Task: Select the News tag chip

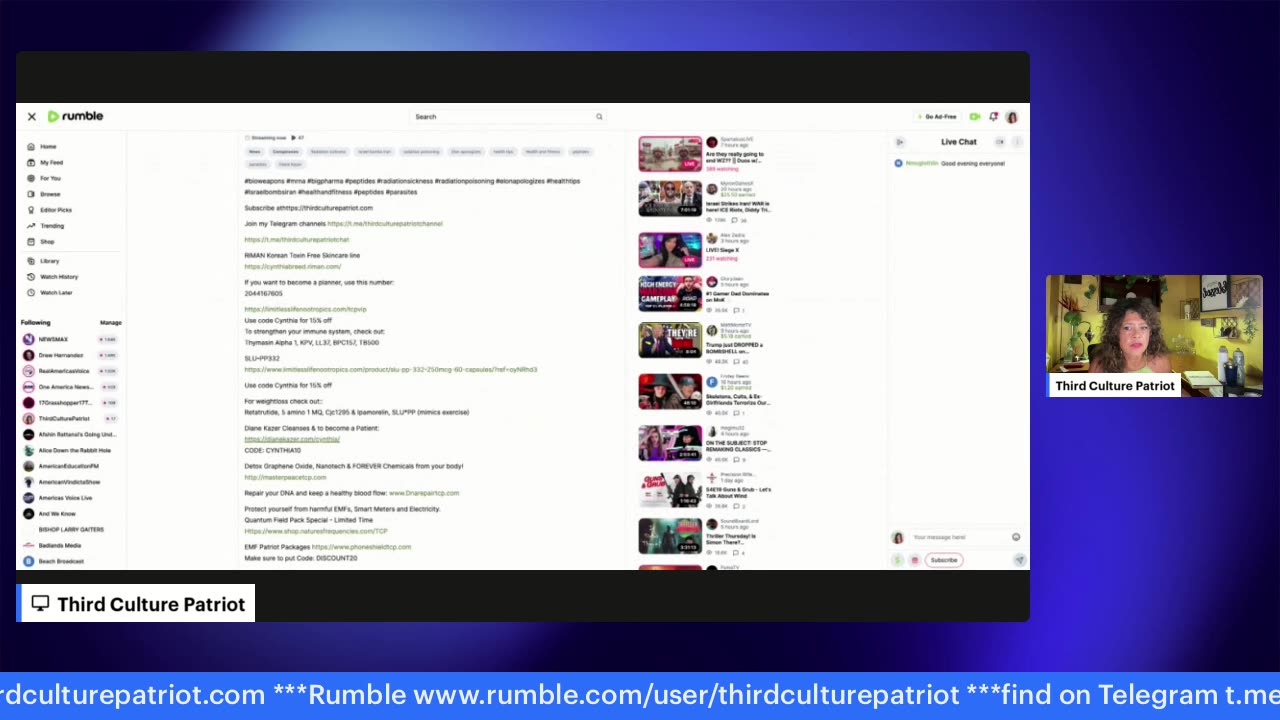Action: coord(255,152)
